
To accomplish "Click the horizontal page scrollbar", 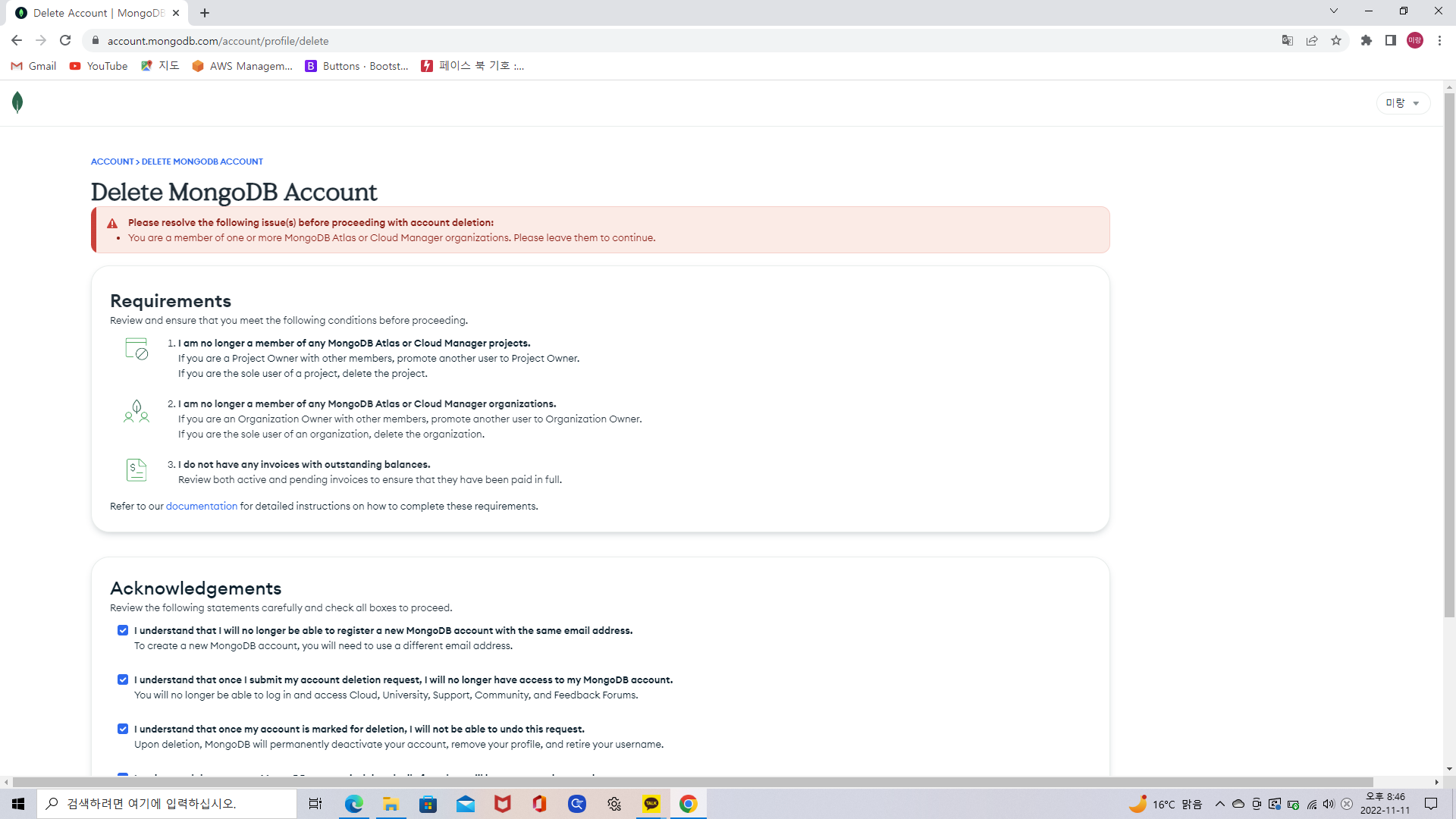I will (x=693, y=782).
